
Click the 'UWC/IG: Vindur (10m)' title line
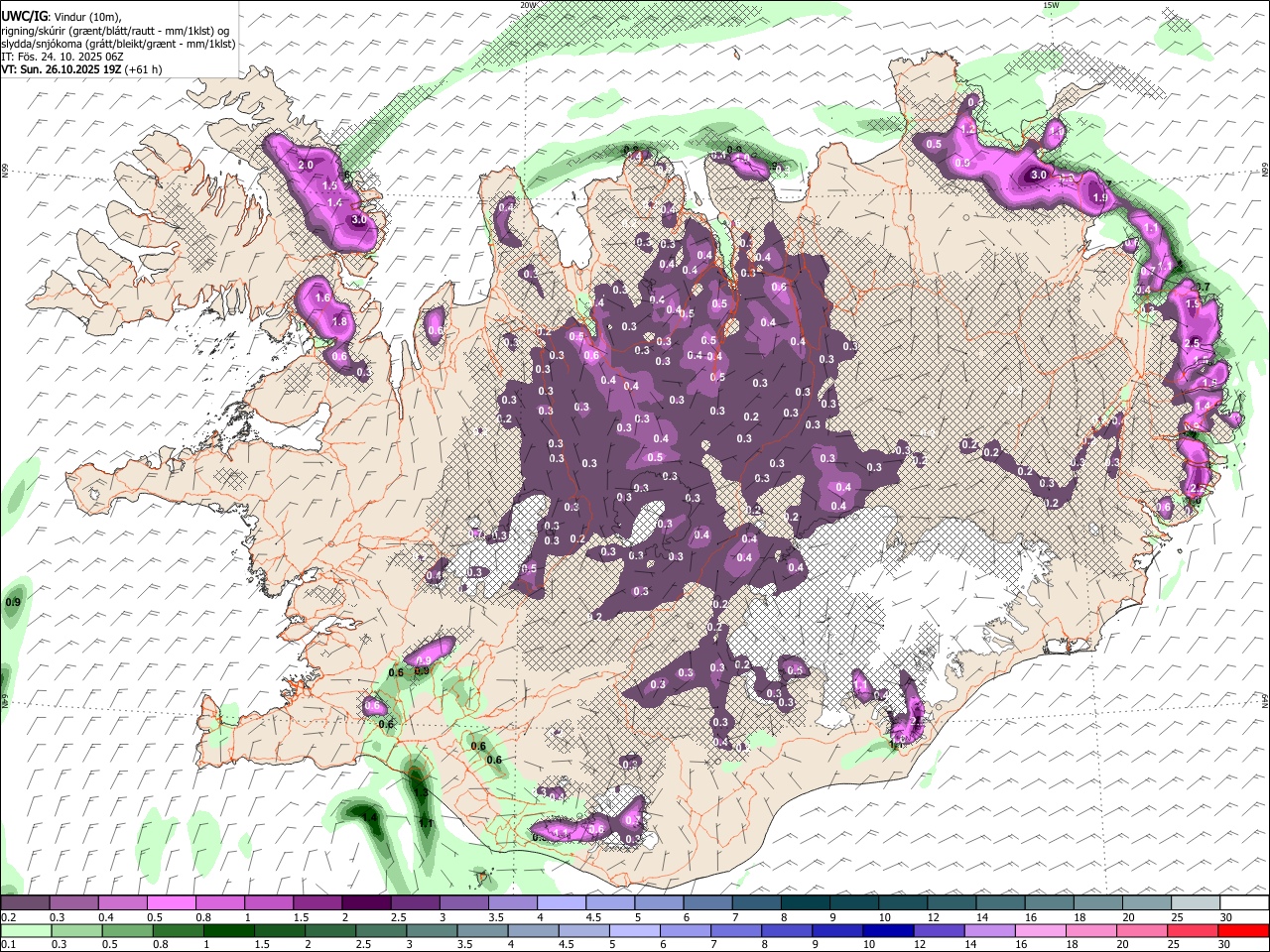[63, 16]
